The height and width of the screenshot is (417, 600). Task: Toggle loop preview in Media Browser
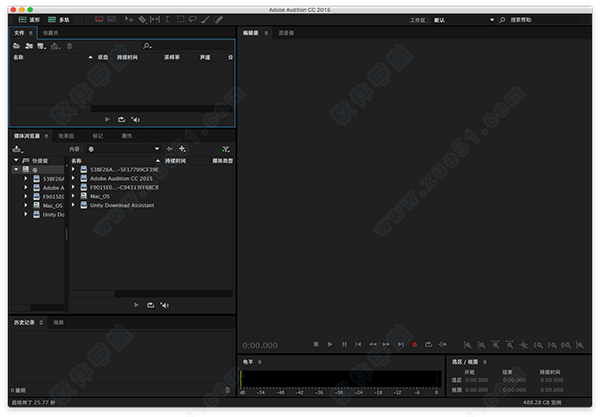point(150,305)
